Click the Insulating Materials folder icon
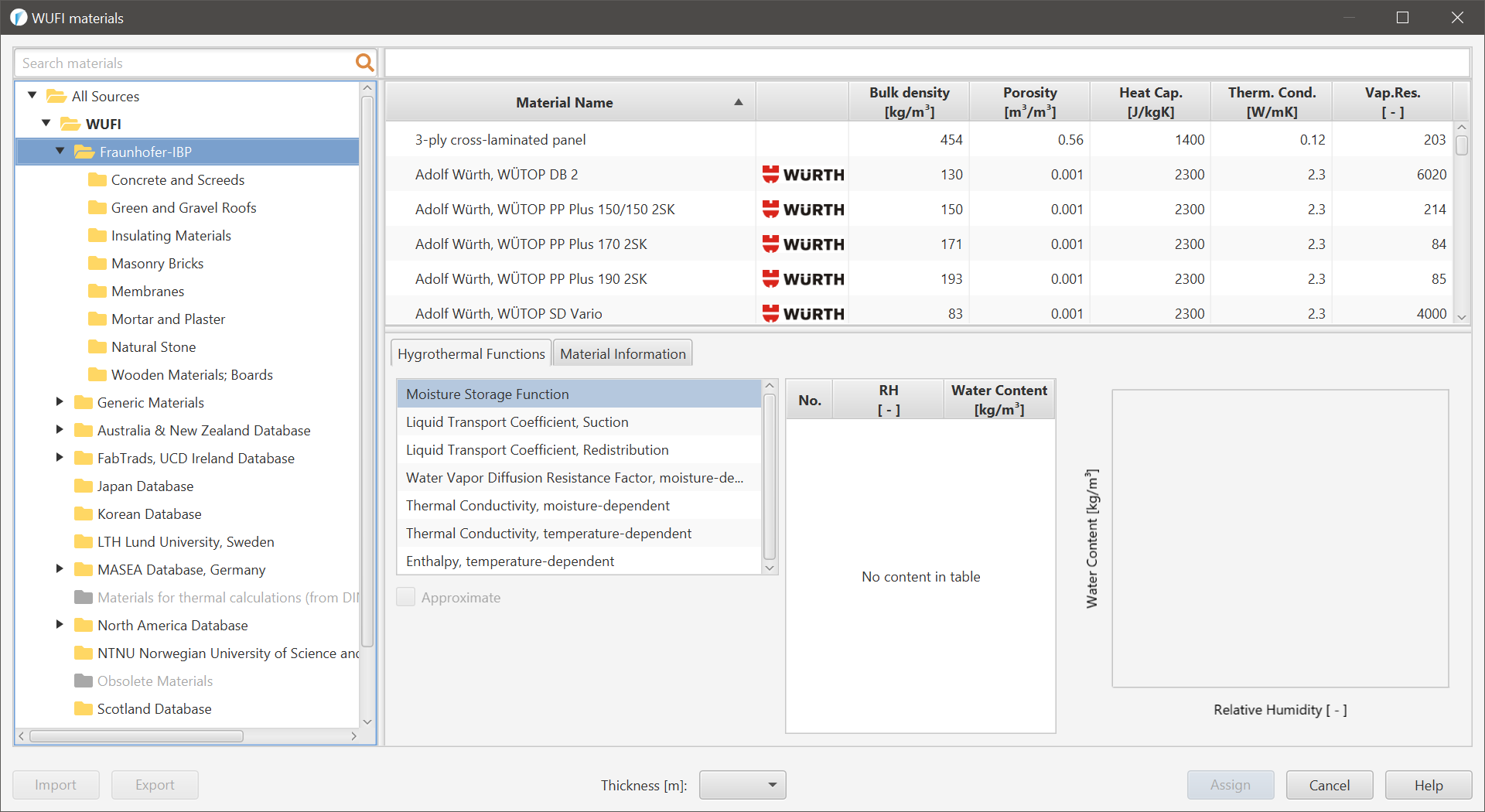Viewport: 1485px width, 812px height. (97, 235)
